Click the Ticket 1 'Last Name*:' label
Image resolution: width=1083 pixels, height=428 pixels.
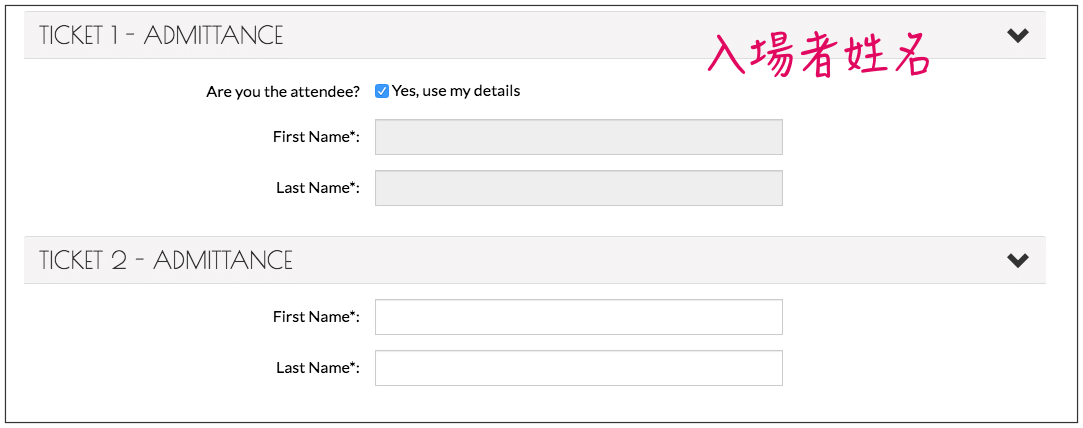[x=318, y=188]
